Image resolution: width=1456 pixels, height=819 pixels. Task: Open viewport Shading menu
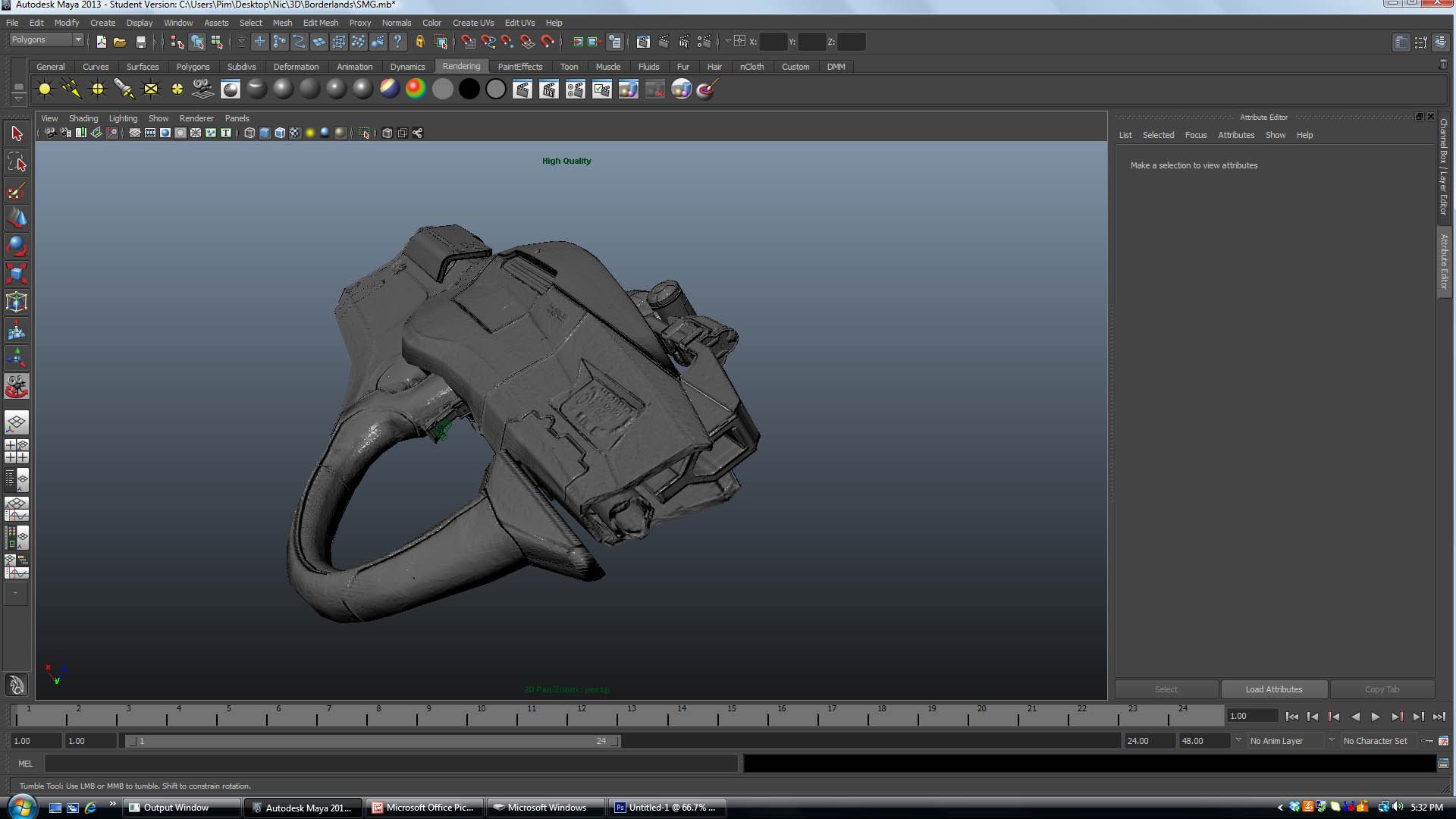coord(83,118)
